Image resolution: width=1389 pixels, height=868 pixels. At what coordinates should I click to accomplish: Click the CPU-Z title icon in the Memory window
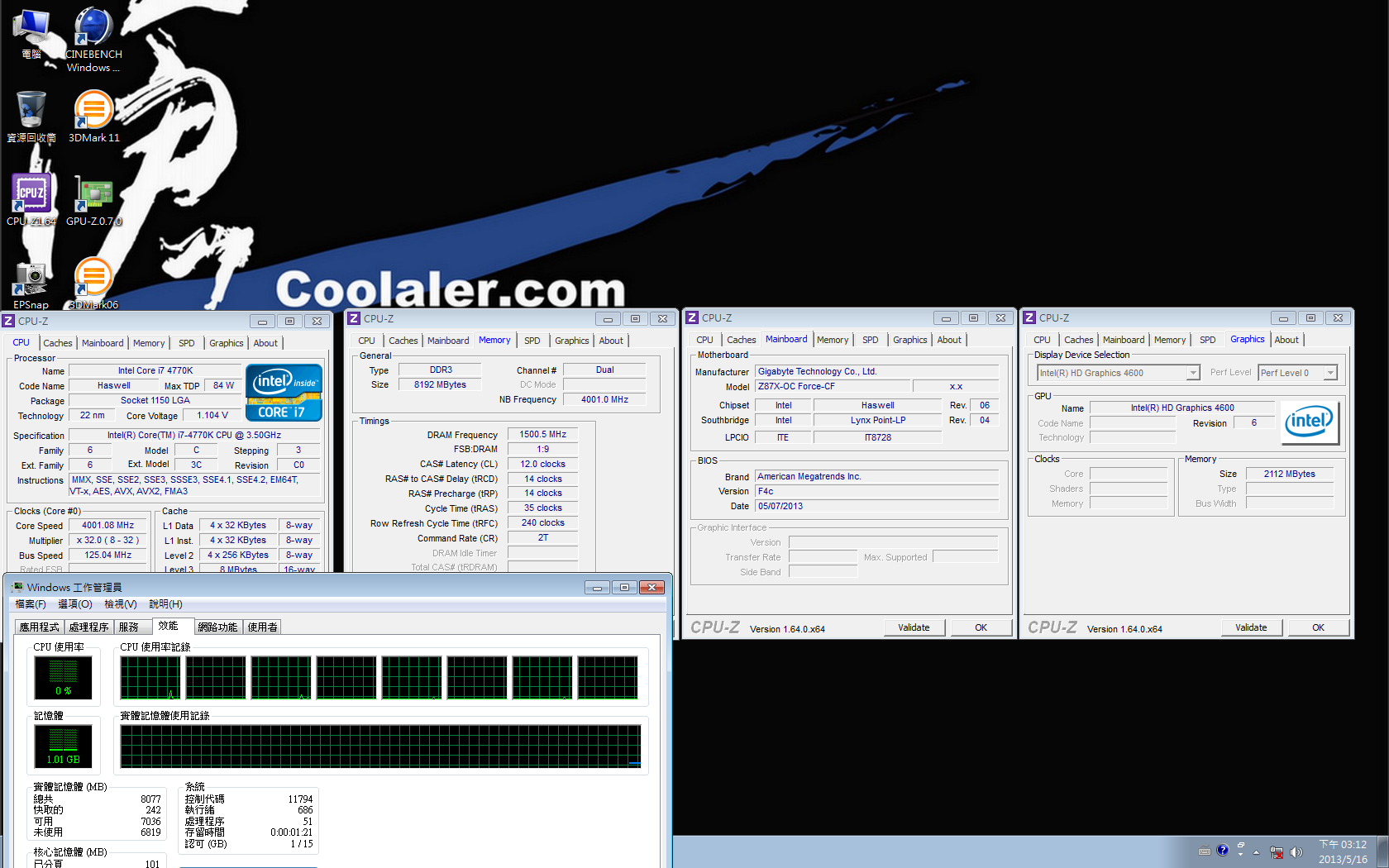pyautogui.click(x=354, y=318)
